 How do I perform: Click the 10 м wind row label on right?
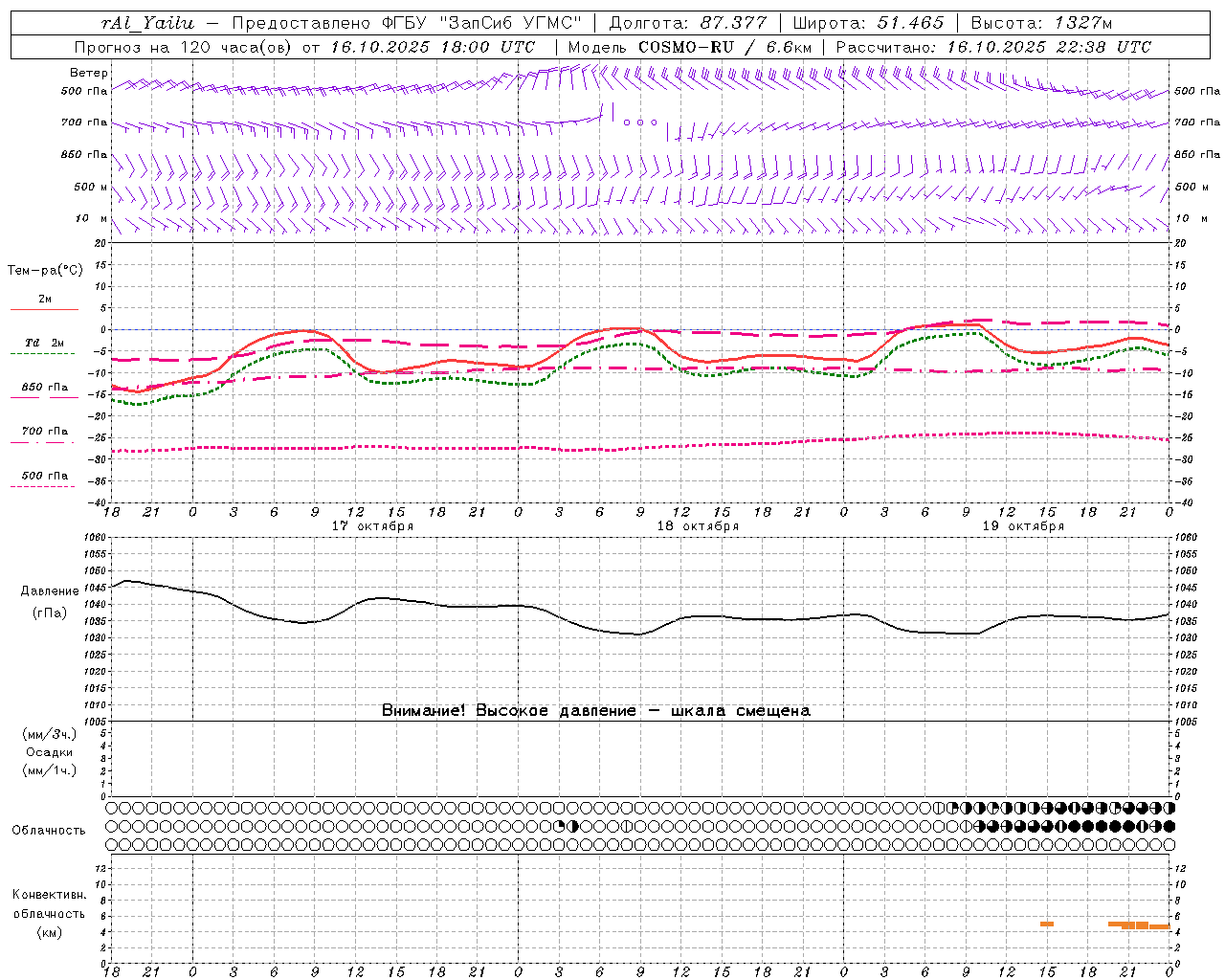click(1192, 218)
